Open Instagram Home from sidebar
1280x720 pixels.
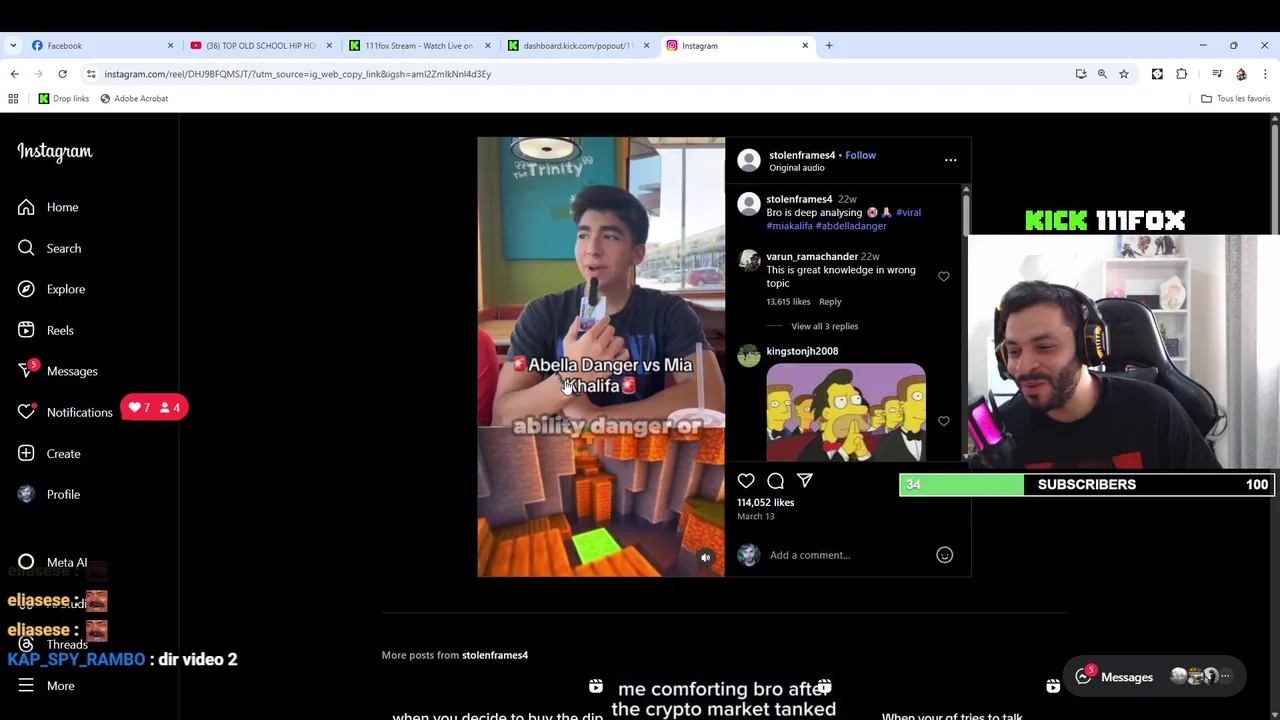[x=47, y=207]
